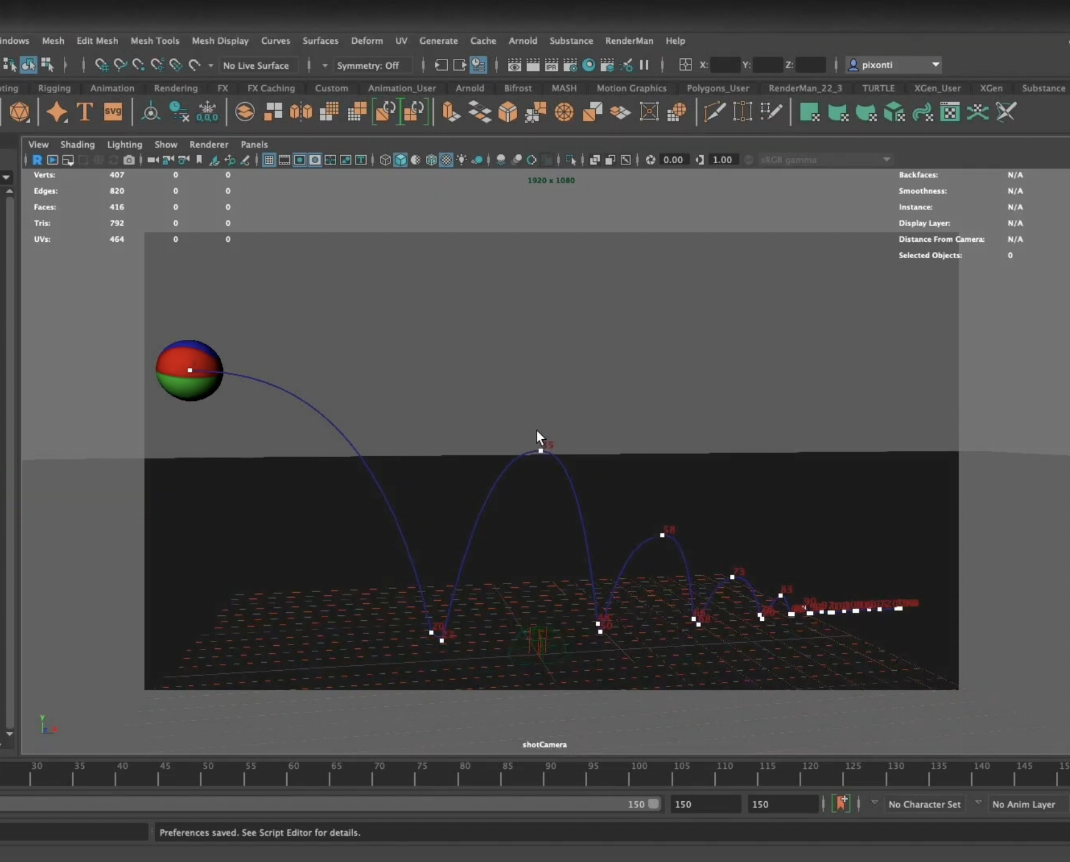Image resolution: width=1070 pixels, height=862 pixels.
Task: Click the sculpt star-shaped shelf icon
Action: [57, 112]
